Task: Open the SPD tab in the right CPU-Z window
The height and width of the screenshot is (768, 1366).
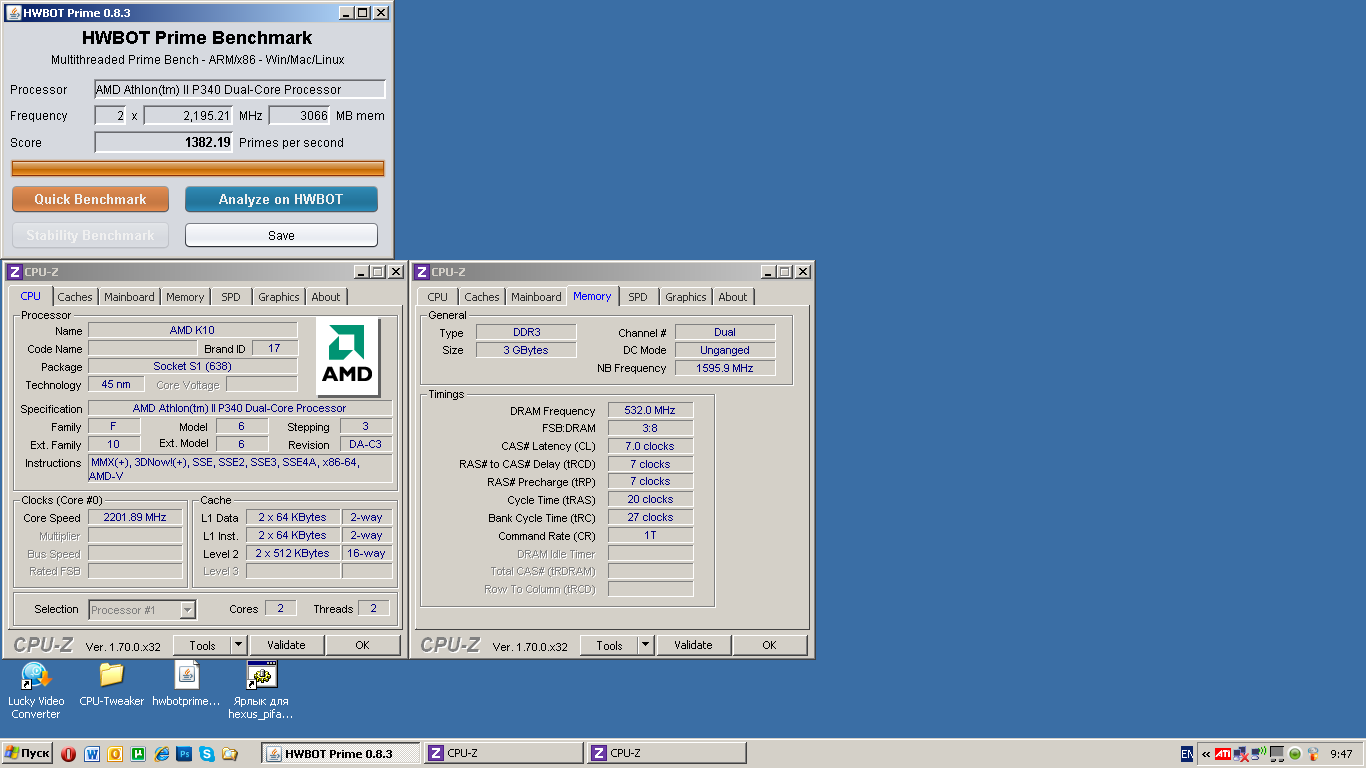Action: point(638,297)
